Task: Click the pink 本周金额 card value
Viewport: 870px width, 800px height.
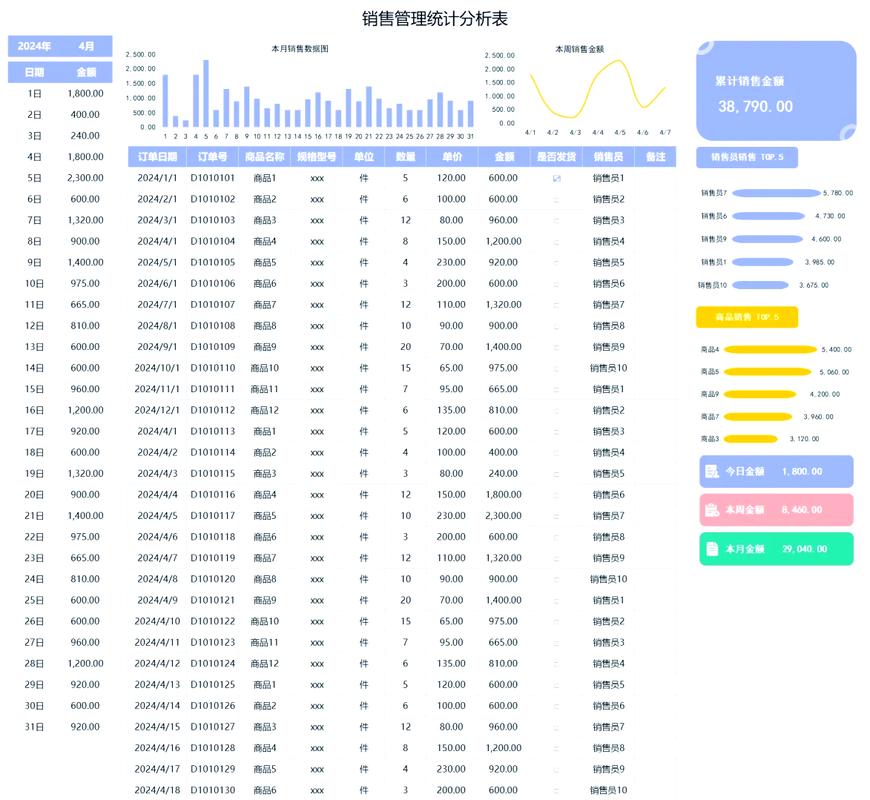Action: click(x=802, y=510)
